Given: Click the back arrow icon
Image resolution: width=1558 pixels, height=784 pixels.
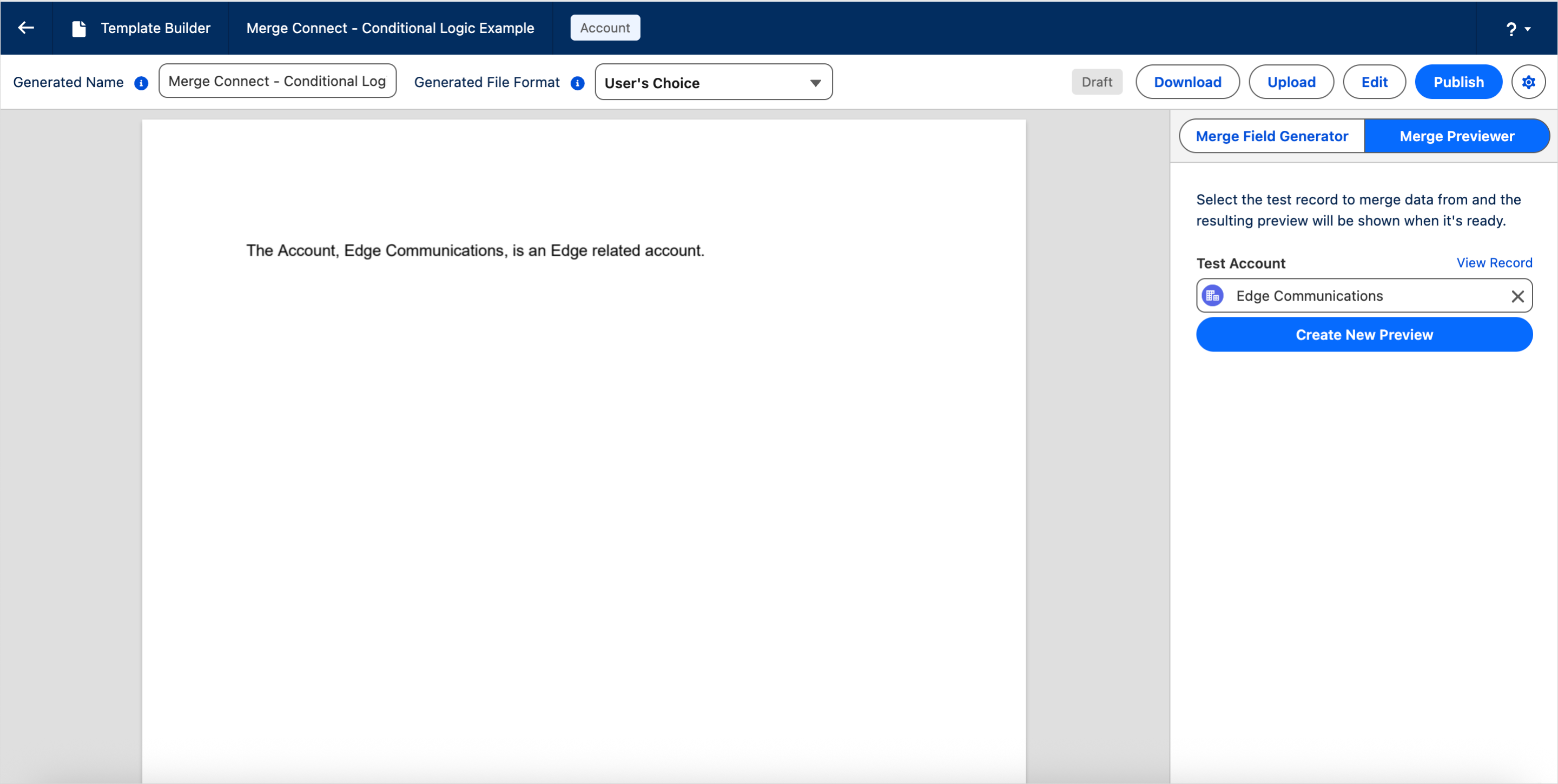Looking at the screenshot, I should tap(26, 28).
